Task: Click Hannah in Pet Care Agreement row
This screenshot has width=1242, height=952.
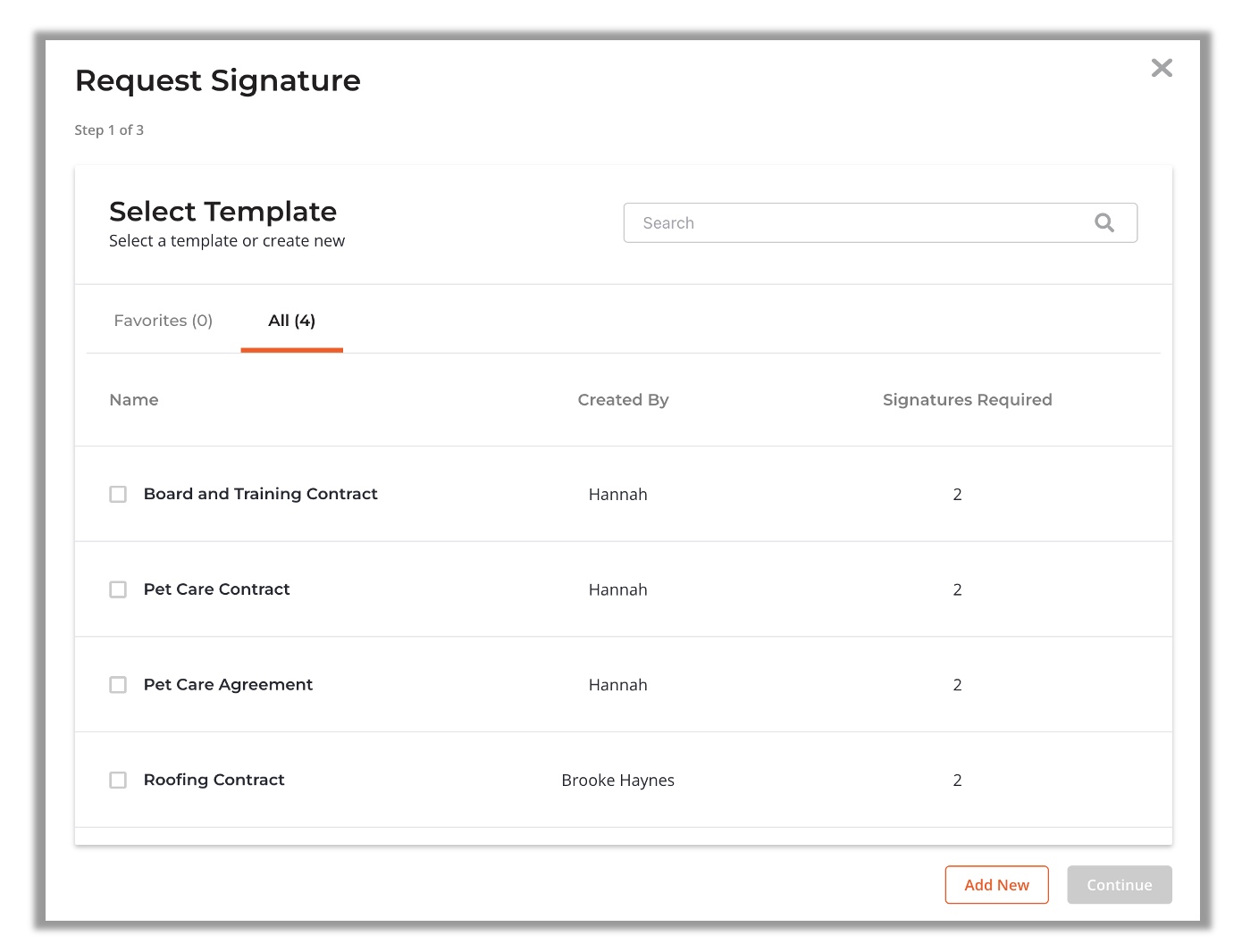Action: click(x=618, y=685)
